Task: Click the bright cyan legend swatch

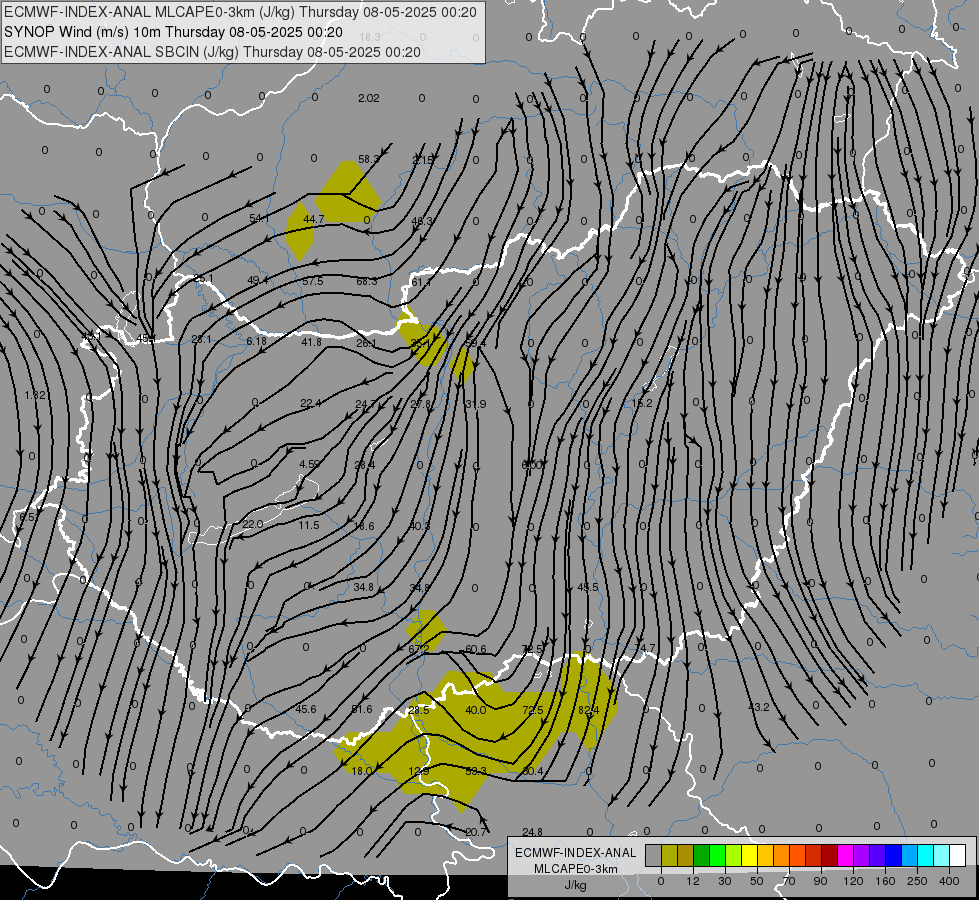Action: (x=925, y=855)
